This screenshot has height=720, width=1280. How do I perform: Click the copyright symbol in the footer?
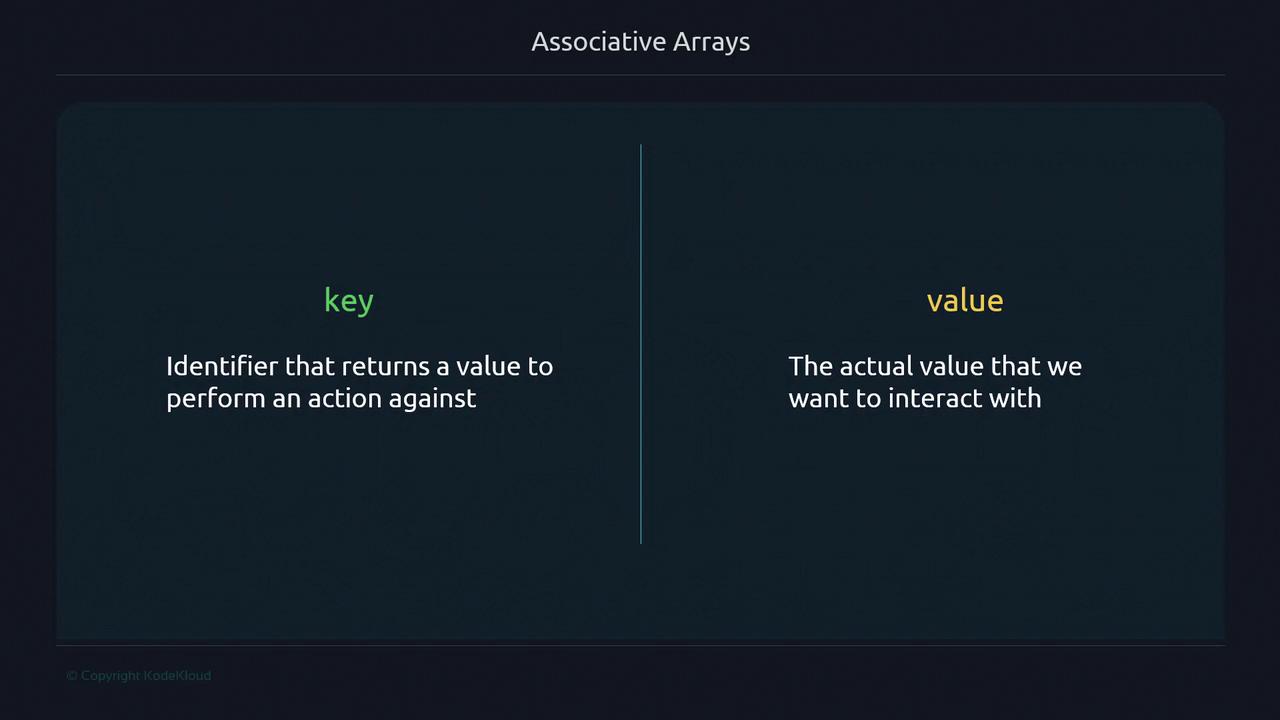pos(72,676)
